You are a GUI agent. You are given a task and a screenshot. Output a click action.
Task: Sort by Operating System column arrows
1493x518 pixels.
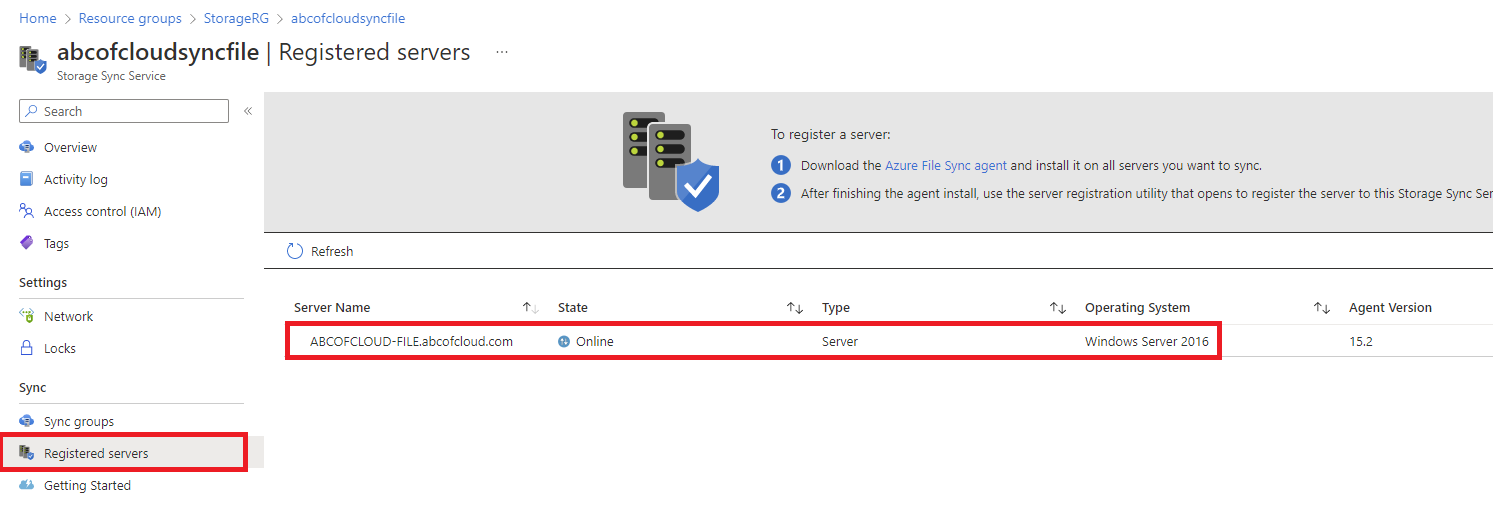pos(1322,308)
